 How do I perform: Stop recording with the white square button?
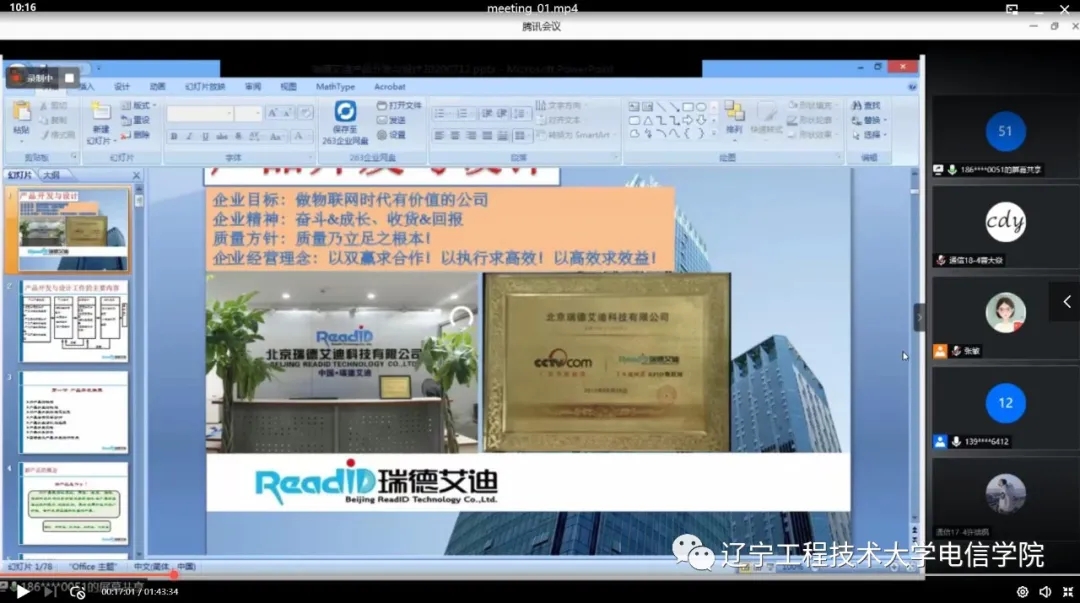pos(69,77)
